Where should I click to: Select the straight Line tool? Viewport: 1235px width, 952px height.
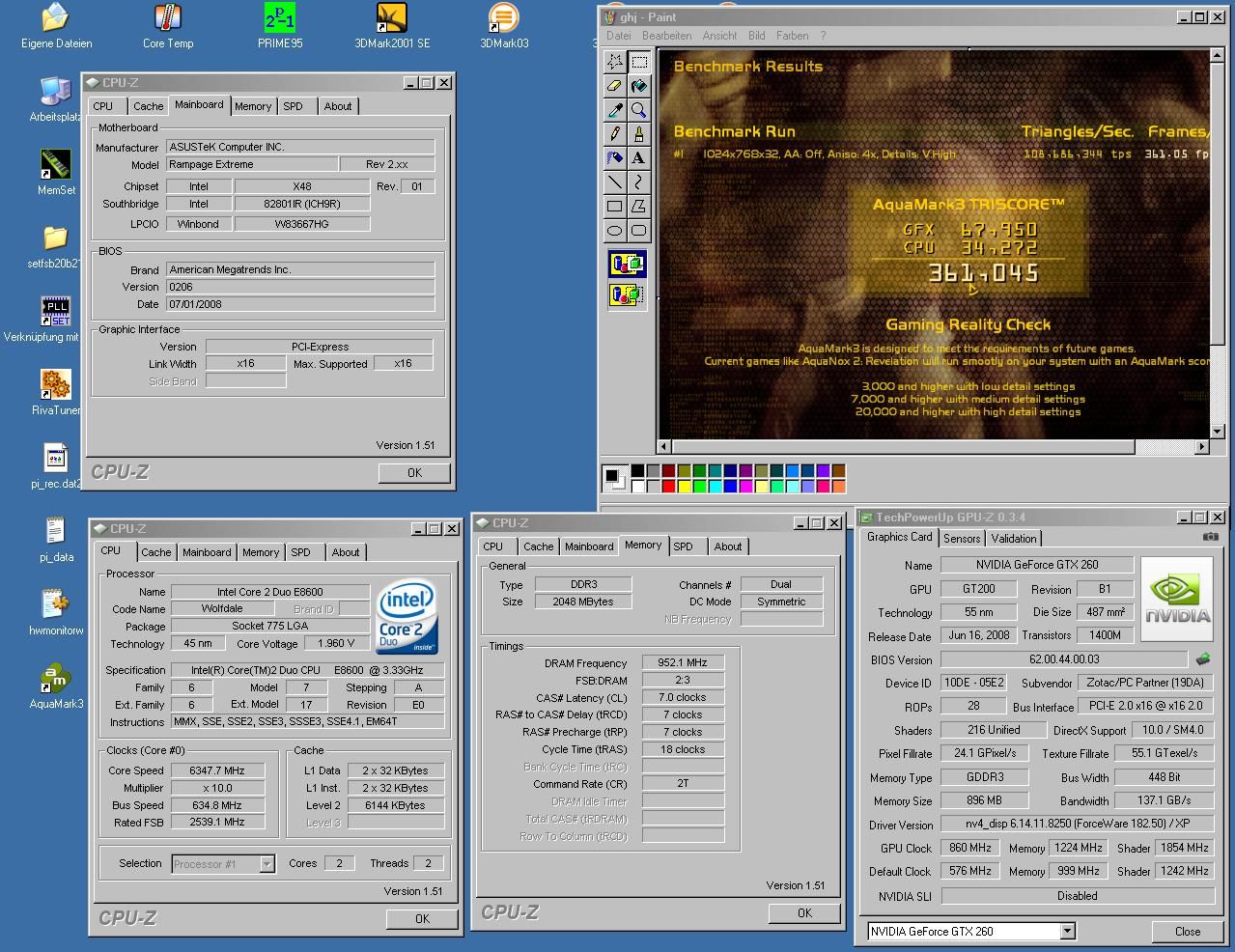pos(615,182)
